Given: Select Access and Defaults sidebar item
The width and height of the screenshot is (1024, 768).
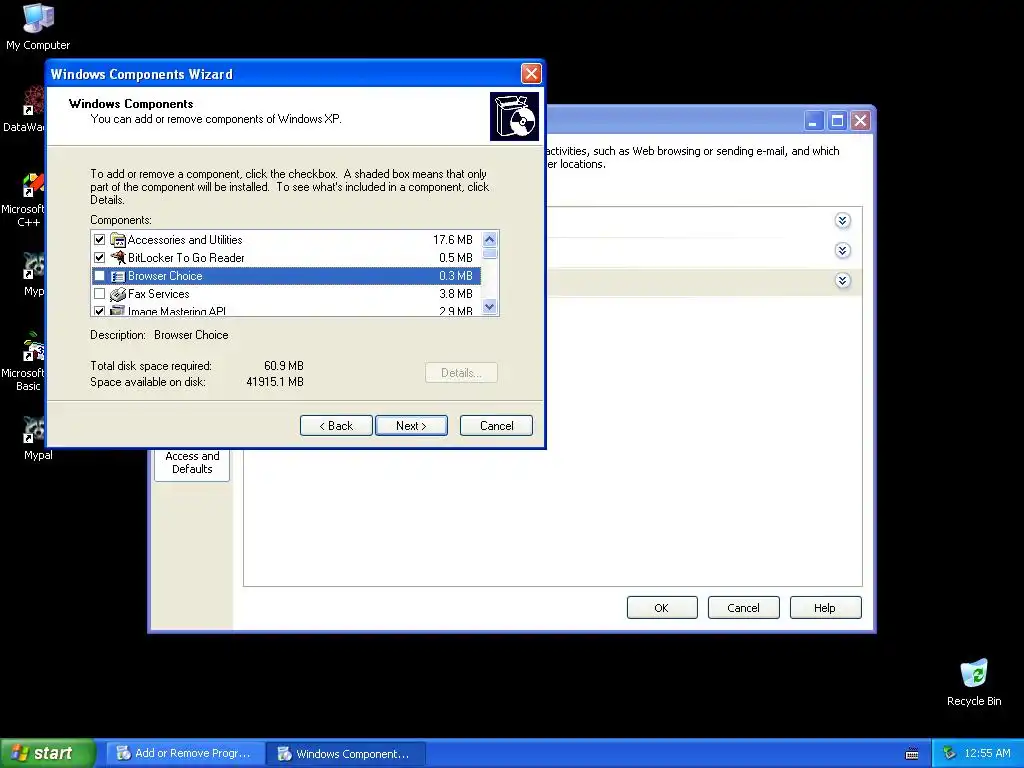Looking at the screenshot, I should pyautogui.click(x=192, y=462).
